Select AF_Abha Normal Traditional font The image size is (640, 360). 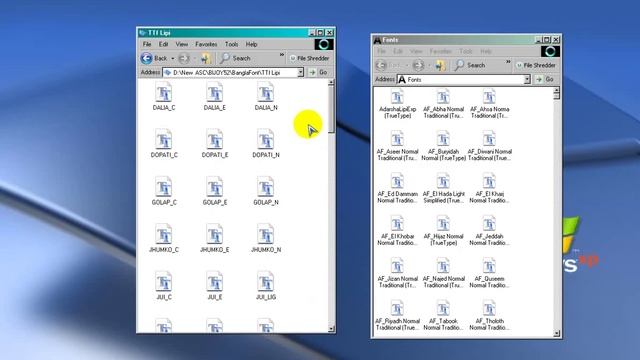pyautogui.click(x=443, y=104)
